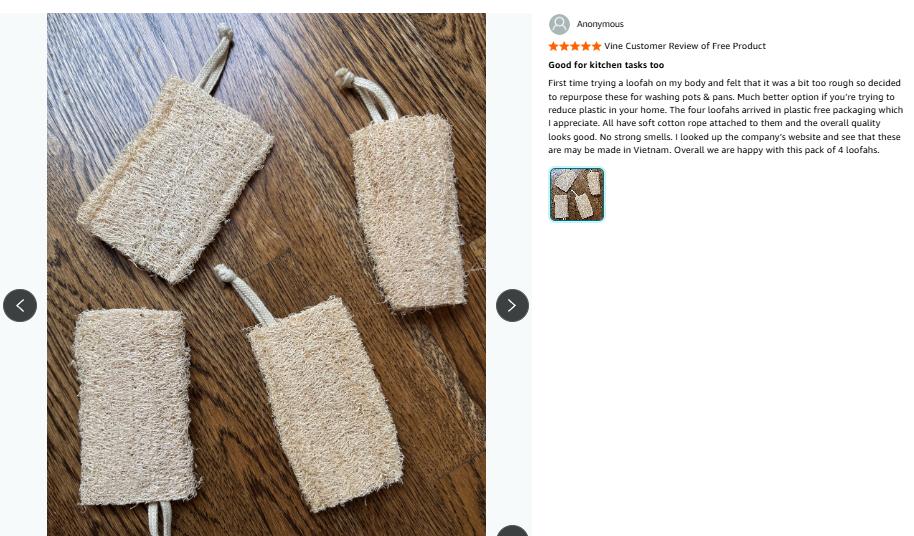Click the middle star of the rating
Image resolution: width=914 pixels, height=536 pixels.
pyautogui.click(x=575, y=46)
